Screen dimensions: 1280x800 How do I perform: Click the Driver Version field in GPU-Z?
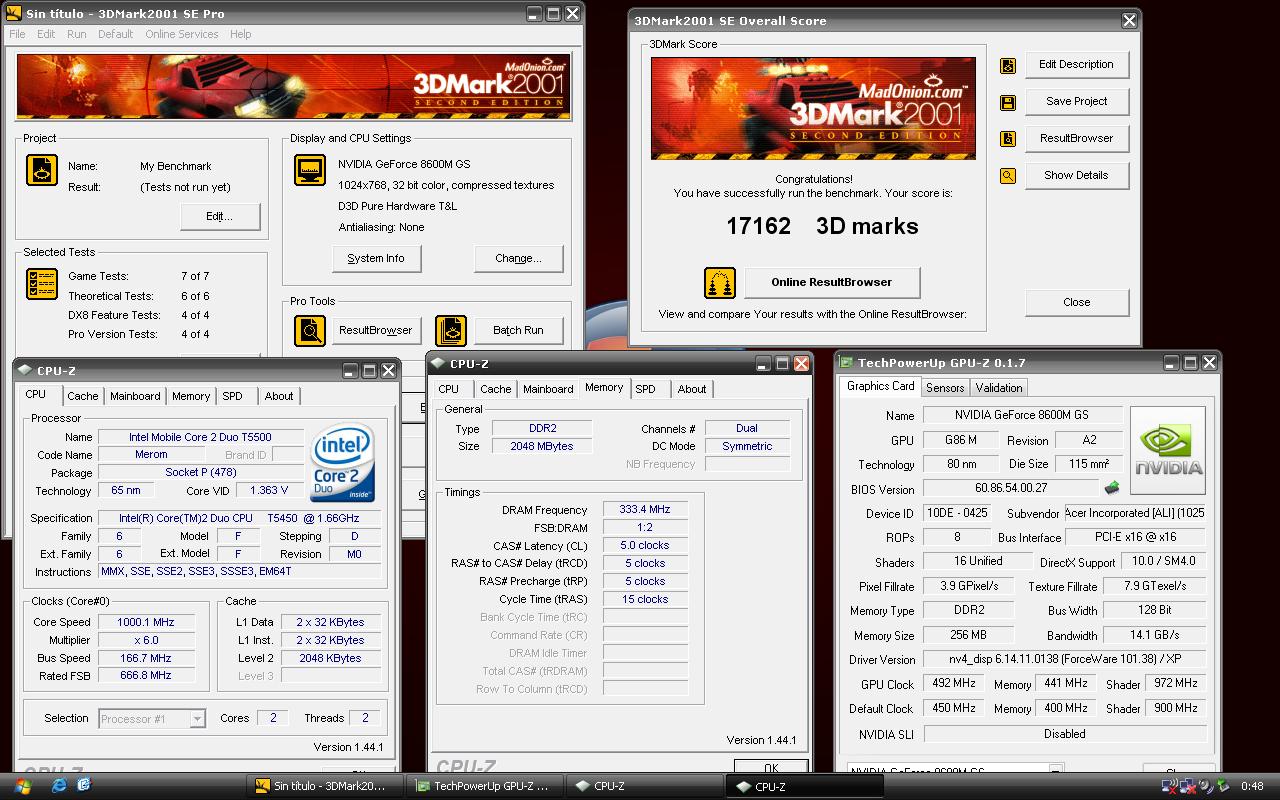pos(1064,660)
